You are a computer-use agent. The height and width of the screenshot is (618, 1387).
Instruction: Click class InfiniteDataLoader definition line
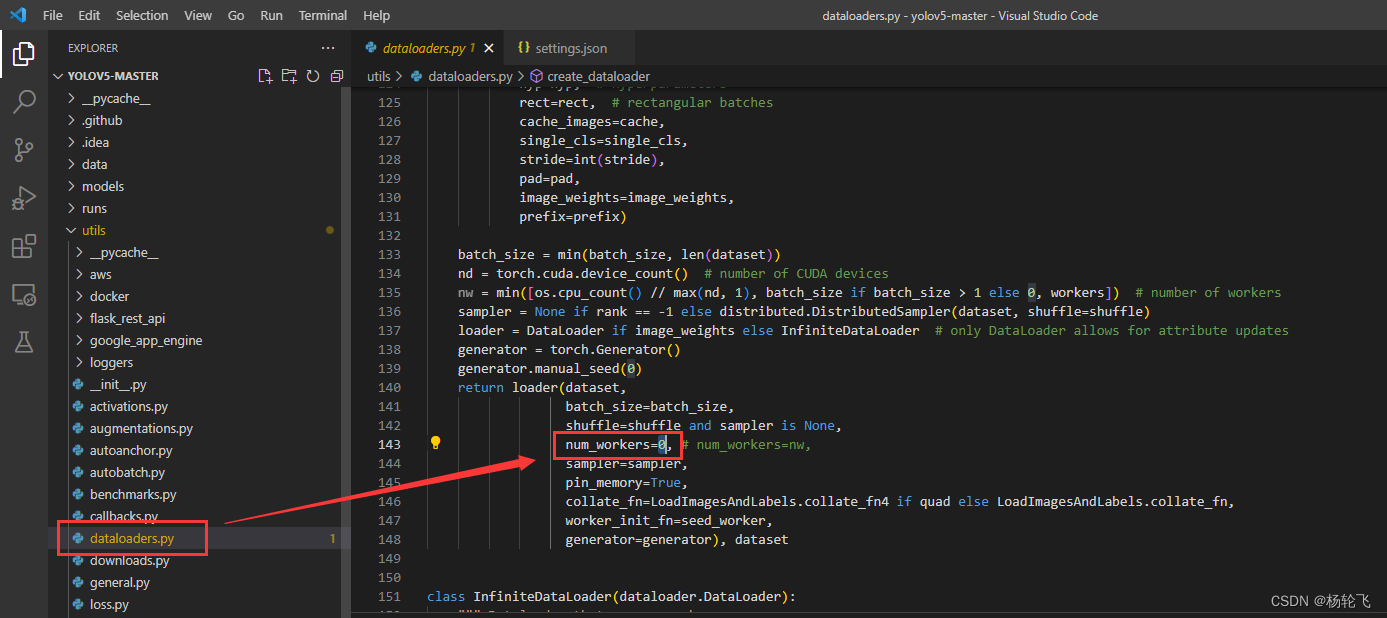pos(610,596)
